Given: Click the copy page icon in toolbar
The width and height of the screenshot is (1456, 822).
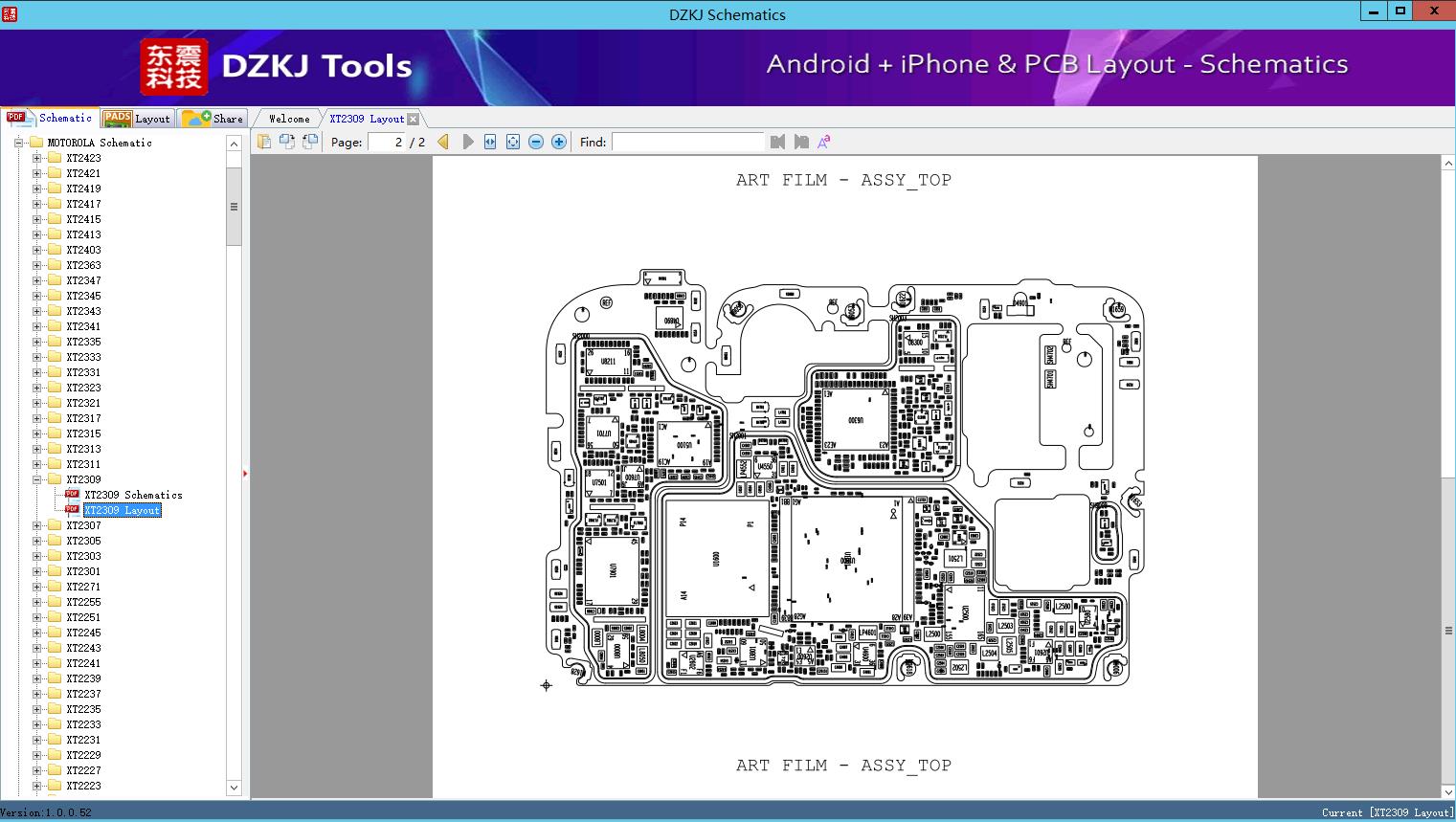Looking at the screenshot, I should pyautogui.click(x=264, y=142).
